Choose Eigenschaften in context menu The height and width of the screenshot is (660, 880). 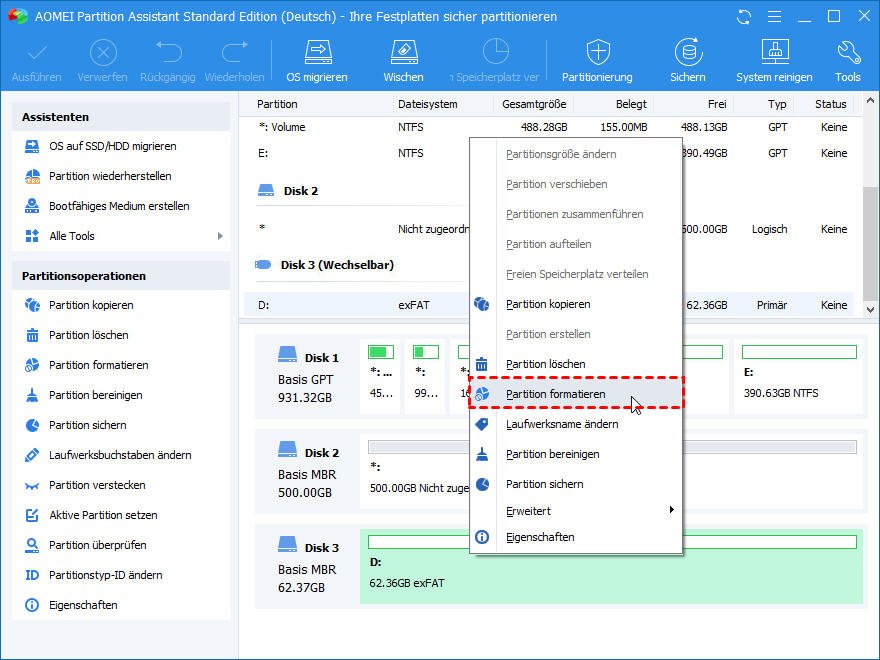[576, 537]
